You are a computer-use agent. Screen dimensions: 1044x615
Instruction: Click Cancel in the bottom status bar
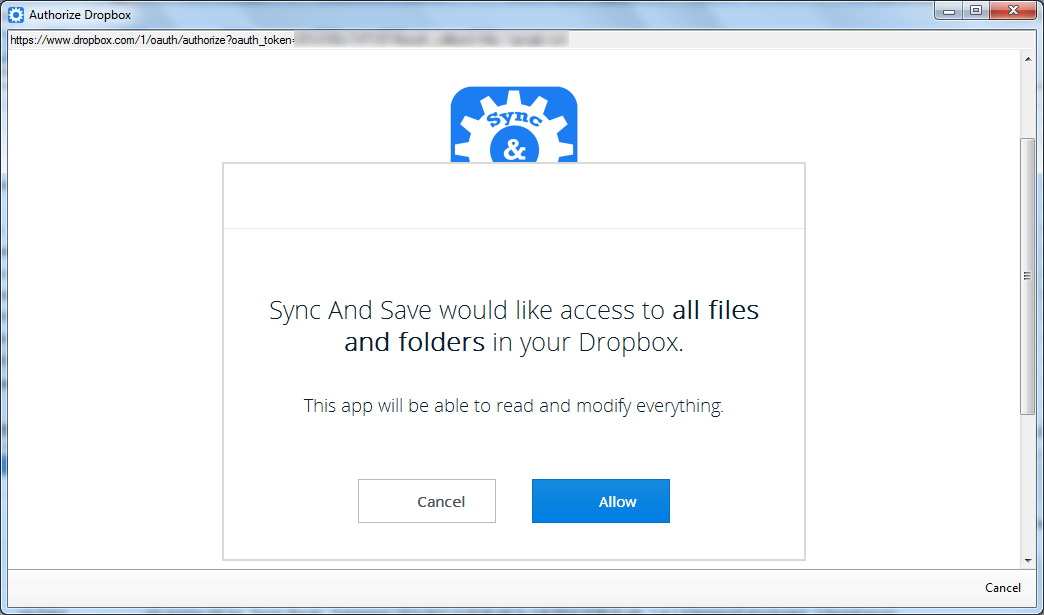click(x=1003, y=588)
